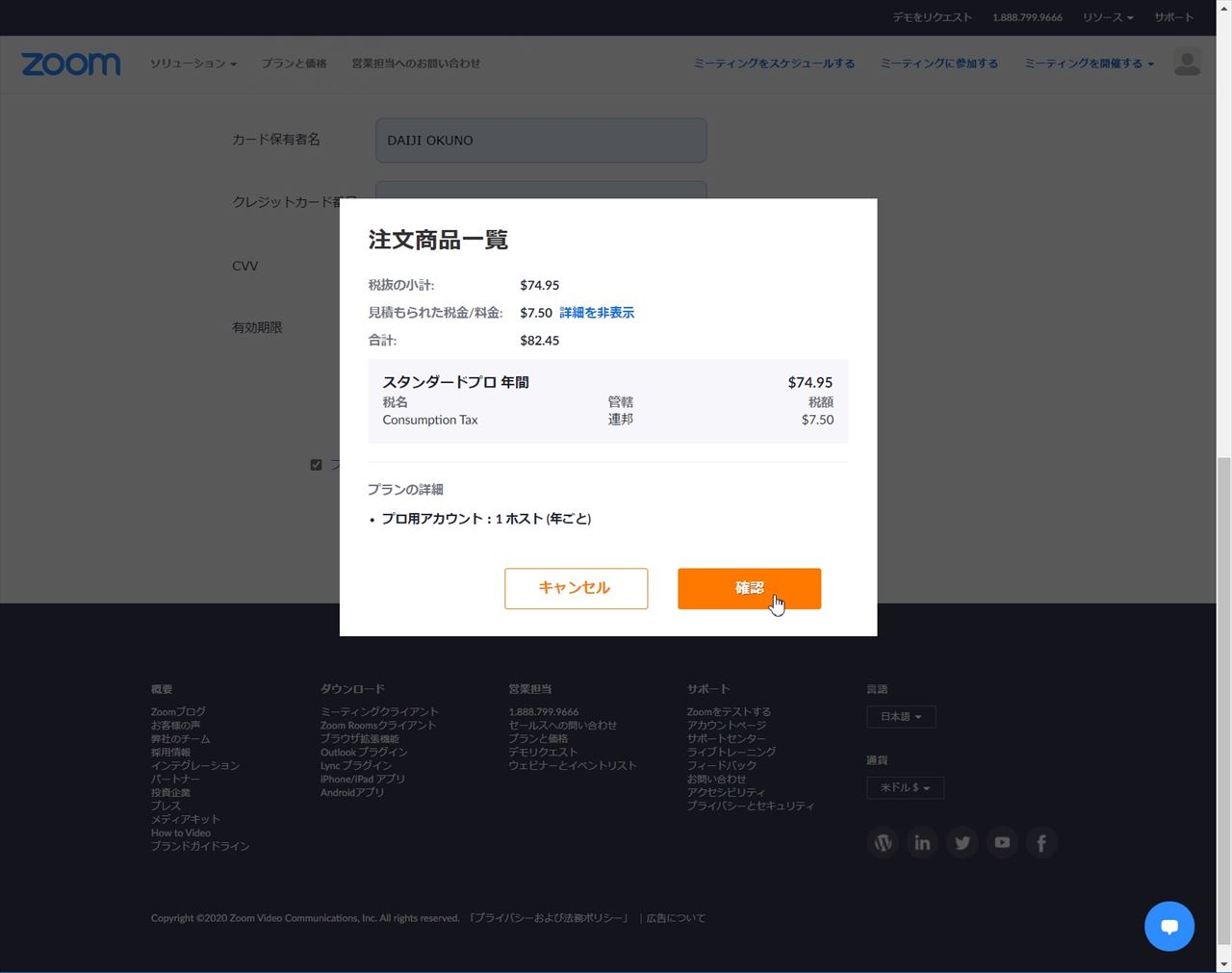
Task: Click the Consumption Tax label
Action: click(430, 420)
